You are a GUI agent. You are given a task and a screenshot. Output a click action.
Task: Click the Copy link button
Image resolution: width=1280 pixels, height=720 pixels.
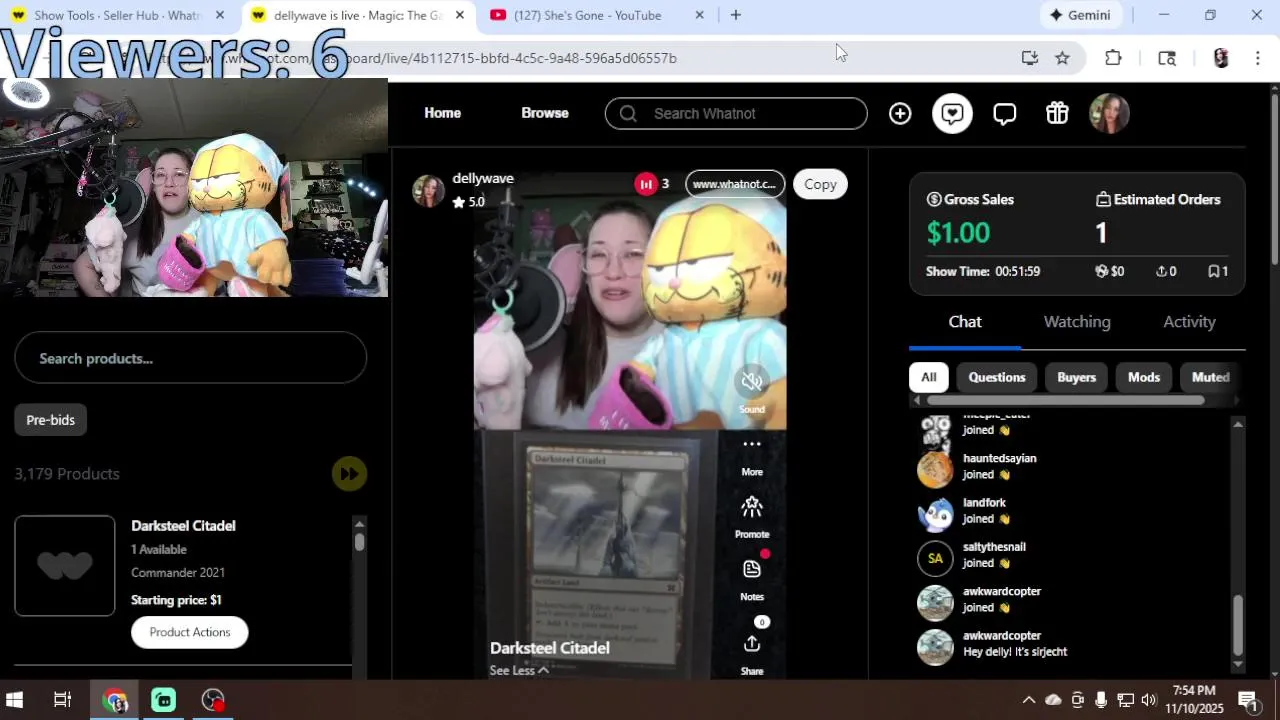click(x=820, y=184)
